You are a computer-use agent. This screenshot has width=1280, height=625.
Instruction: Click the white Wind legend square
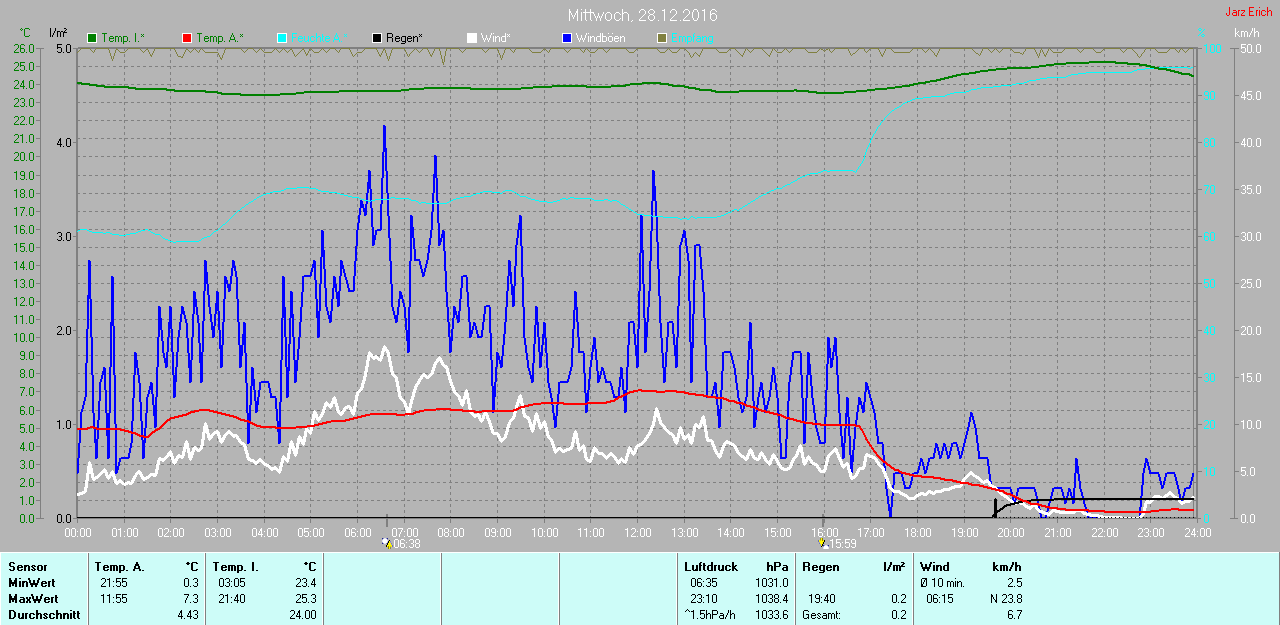pos(472,38)
